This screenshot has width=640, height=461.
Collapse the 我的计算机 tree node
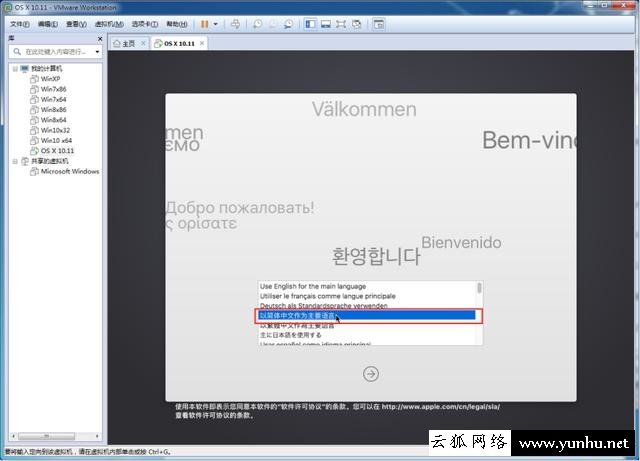[15, 69]
